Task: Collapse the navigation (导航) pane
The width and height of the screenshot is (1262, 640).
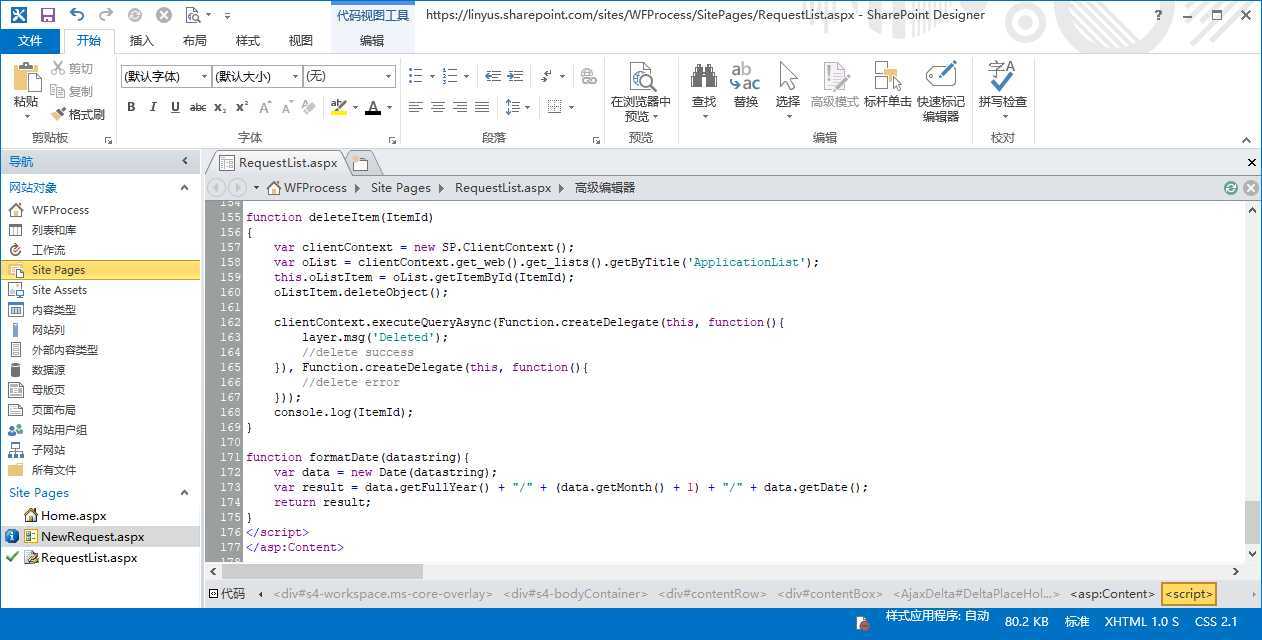Action: click(185, 161)
